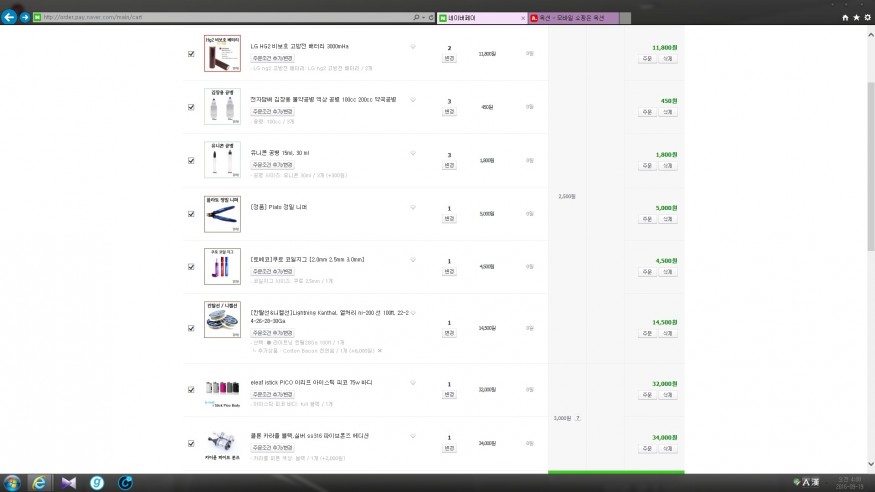The image size is (875, 492).
Task: Delete the eleaf istick PICO item
Action: click(x=668, y=395)
